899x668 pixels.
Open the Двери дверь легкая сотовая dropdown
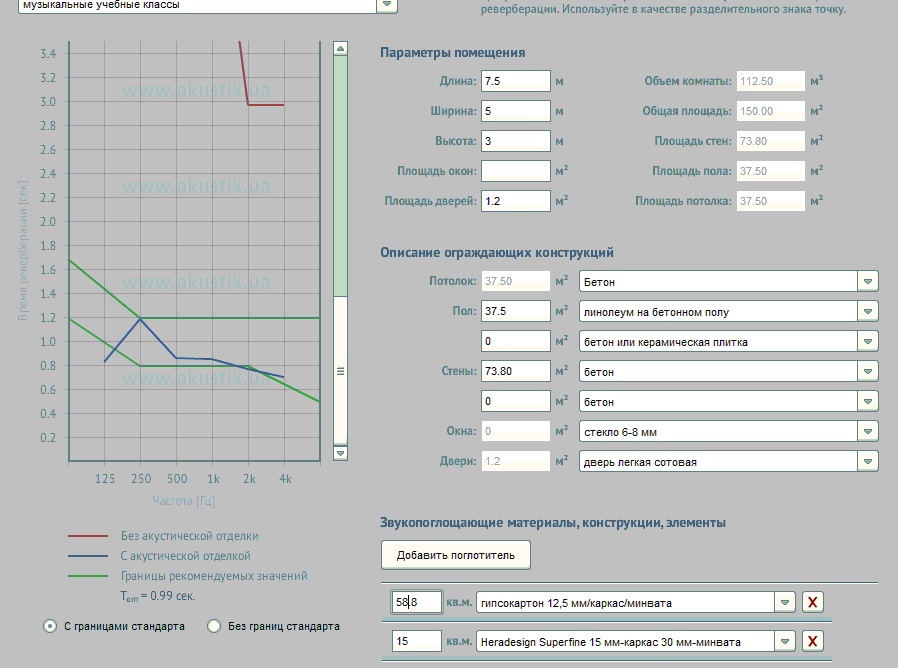[x=868, y=462]
